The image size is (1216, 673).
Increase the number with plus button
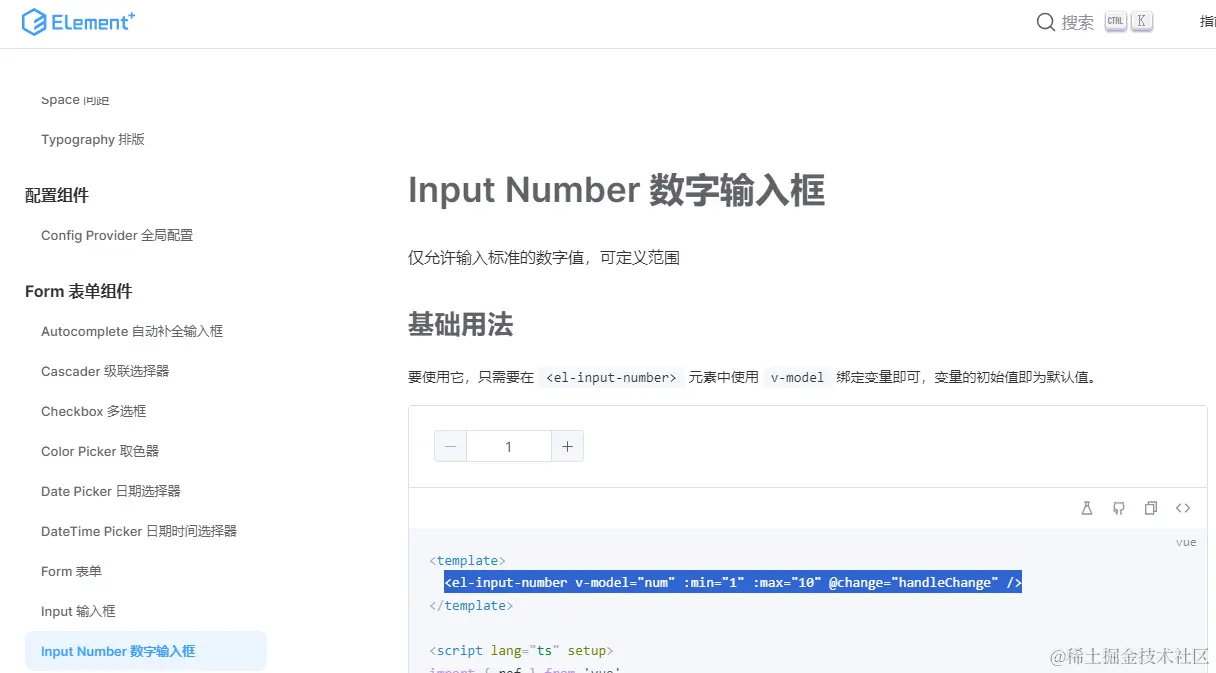[x=567, y=447]
